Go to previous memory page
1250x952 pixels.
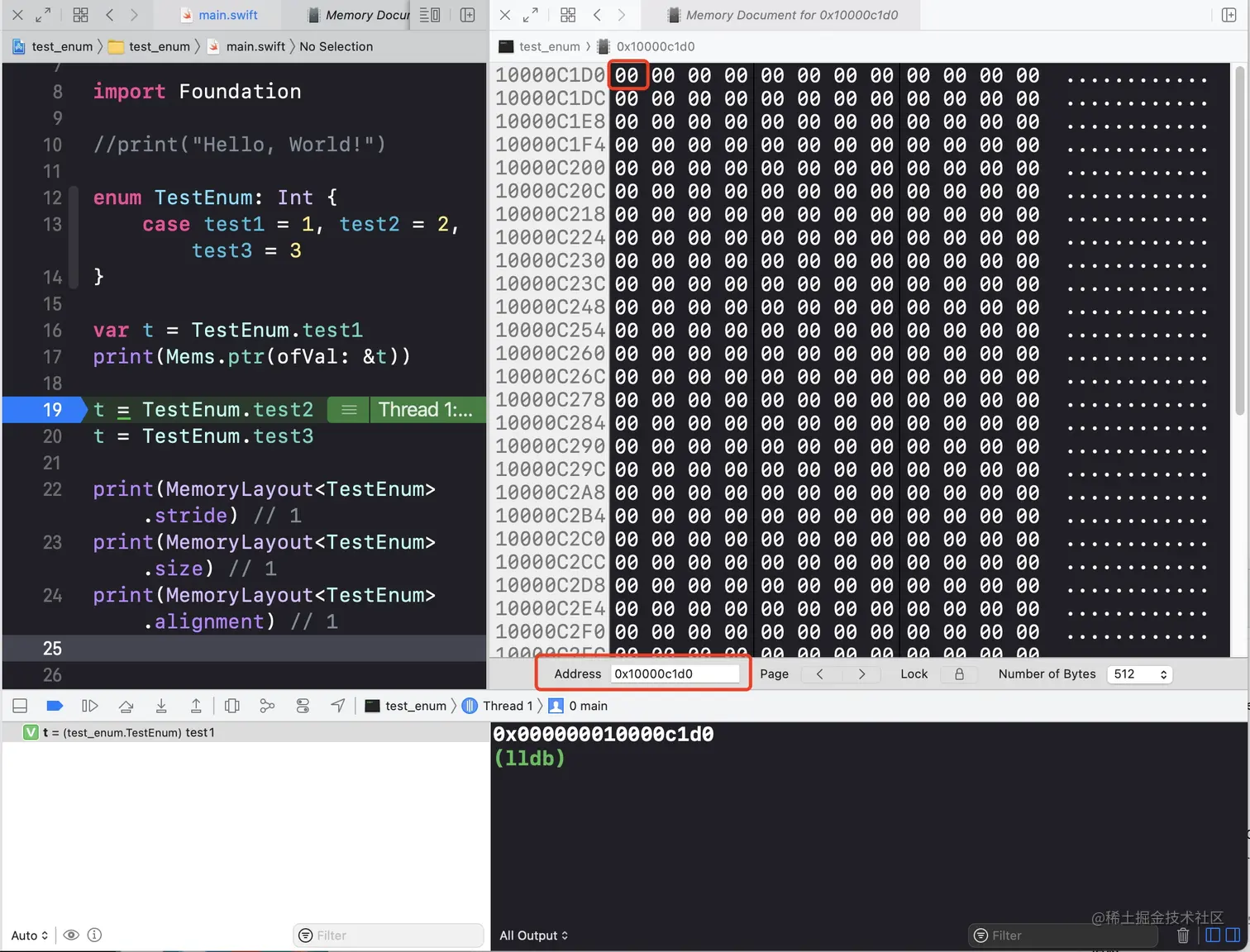(x=820, y=674)
